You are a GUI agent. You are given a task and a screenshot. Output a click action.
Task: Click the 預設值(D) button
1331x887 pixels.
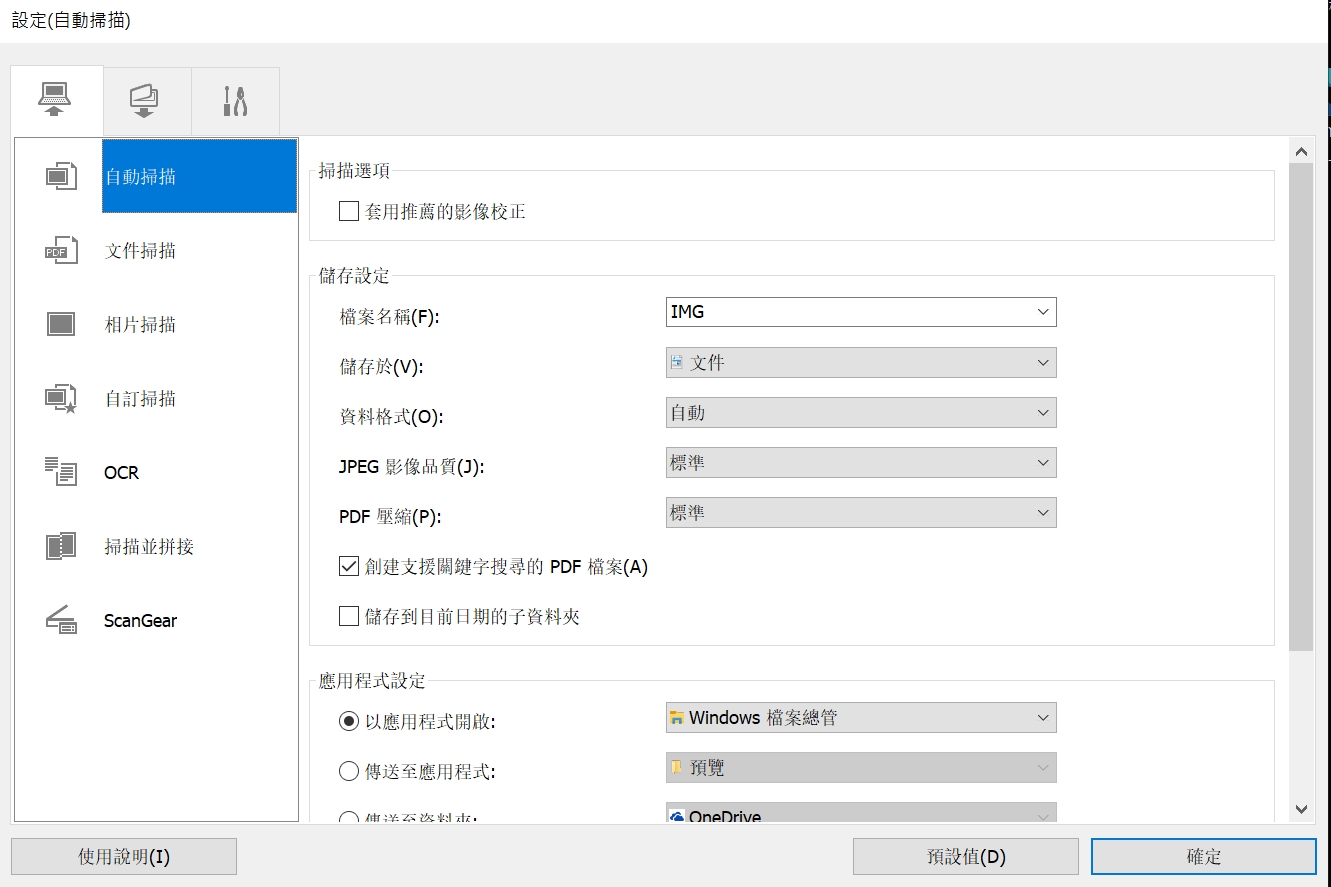point(966,857)
